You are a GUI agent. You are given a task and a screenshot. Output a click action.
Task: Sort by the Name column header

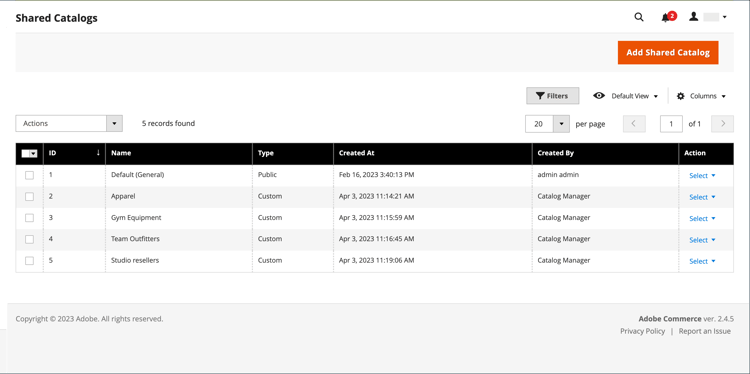click(x=179, y=153)
